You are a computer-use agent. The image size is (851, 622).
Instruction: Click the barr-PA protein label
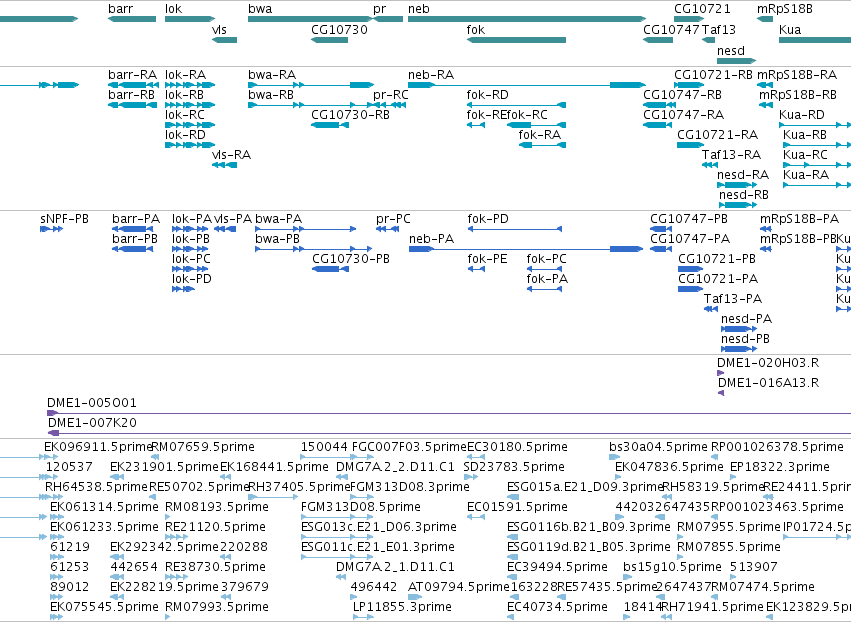(136, 219)
